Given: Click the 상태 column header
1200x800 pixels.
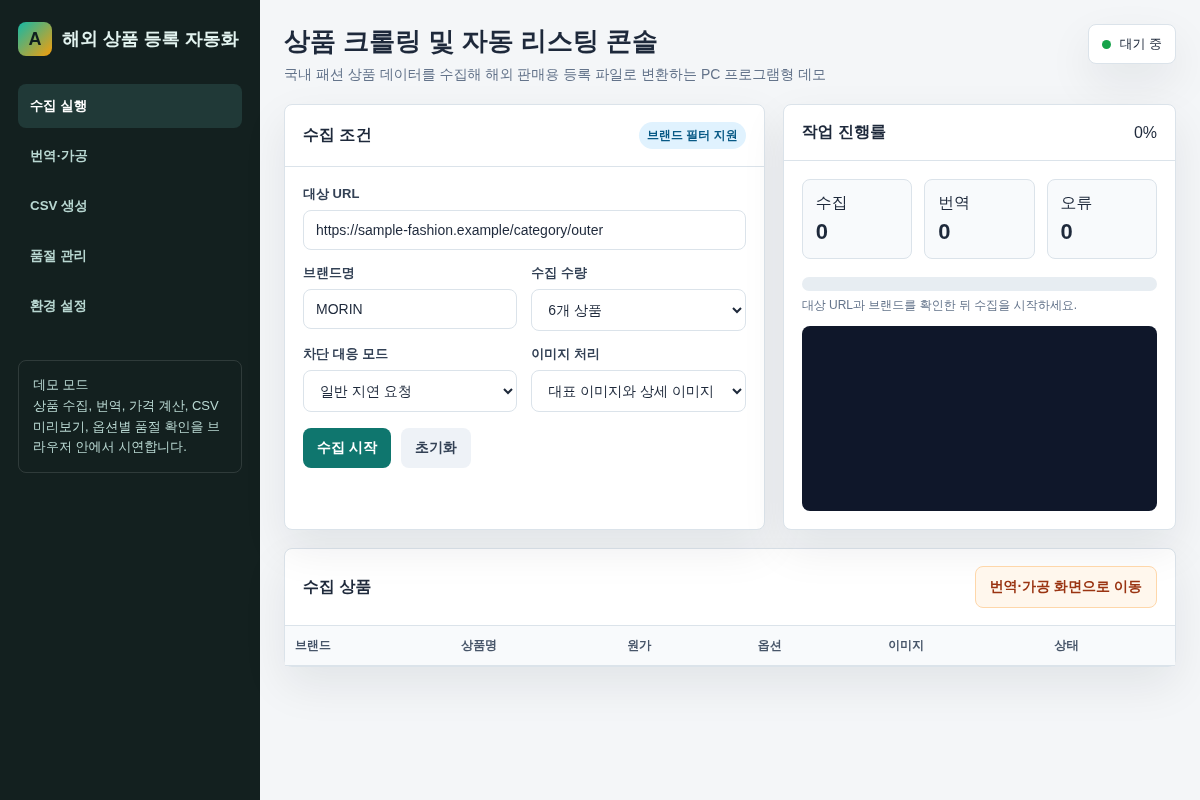Looking at the screenshot, I should click(1066, 646).
